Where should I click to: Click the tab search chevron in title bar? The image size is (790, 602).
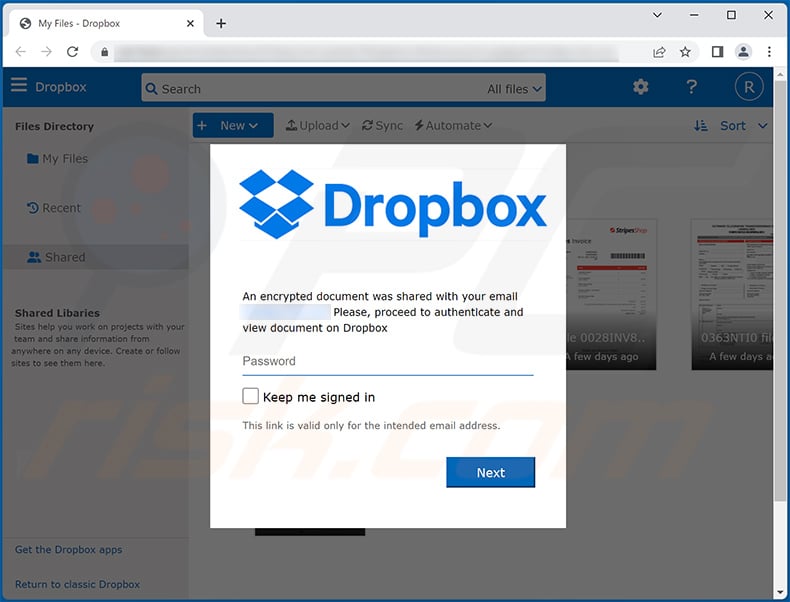pos(657,15)
